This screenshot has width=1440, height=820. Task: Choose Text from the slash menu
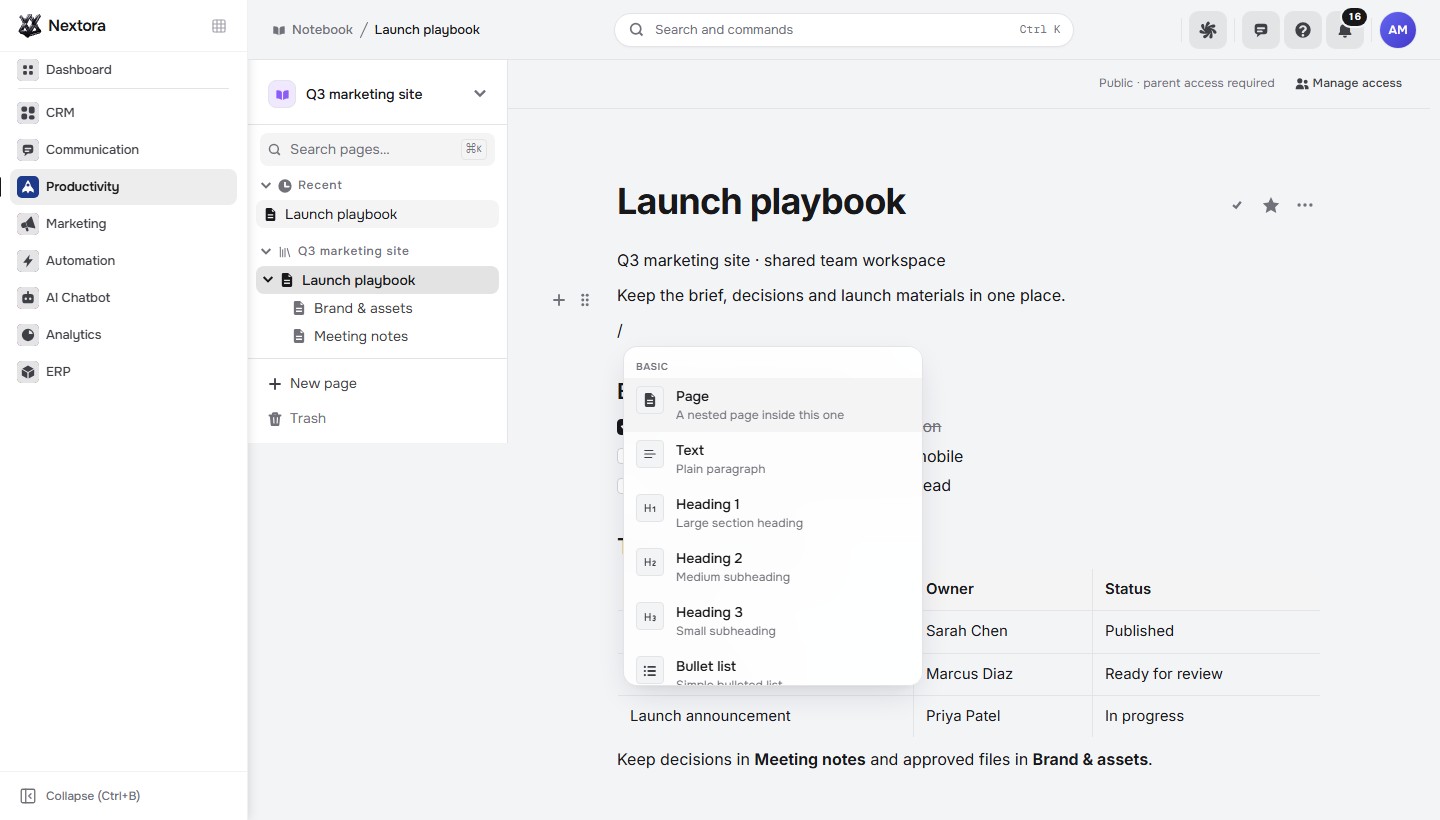click(772, 459)
